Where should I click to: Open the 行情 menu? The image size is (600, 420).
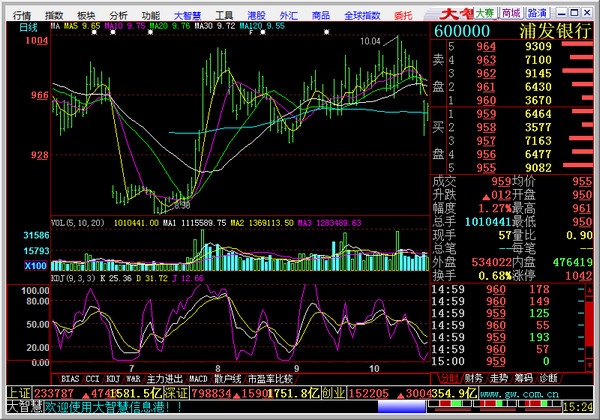pyautogui.click(x=21, y=15)
